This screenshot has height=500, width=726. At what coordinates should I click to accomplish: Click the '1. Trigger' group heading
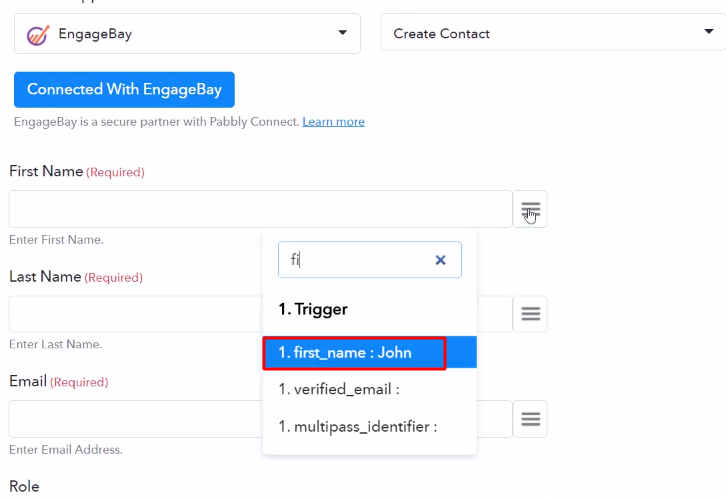click(313, 309)
